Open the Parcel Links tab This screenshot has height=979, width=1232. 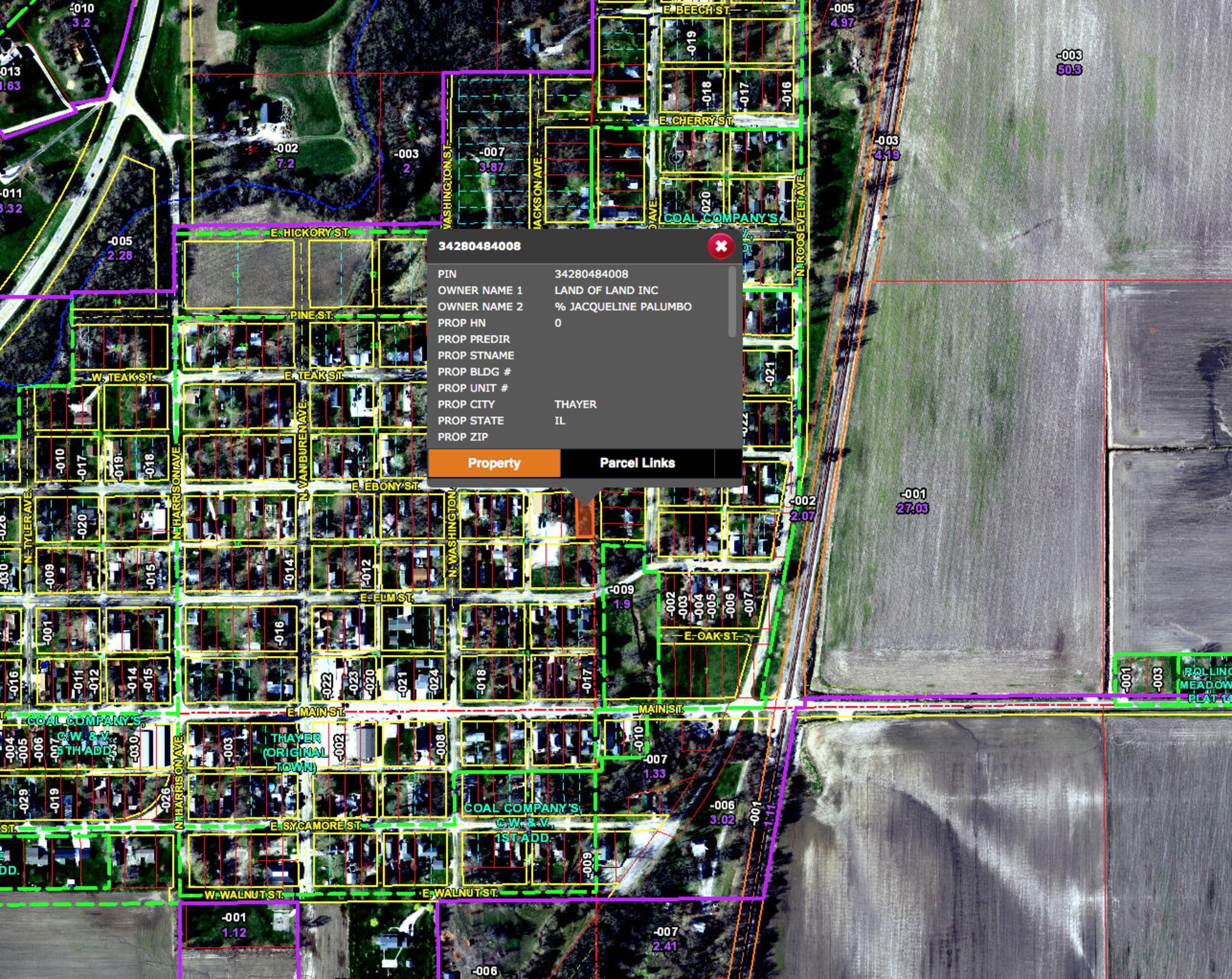coord(637,463)
